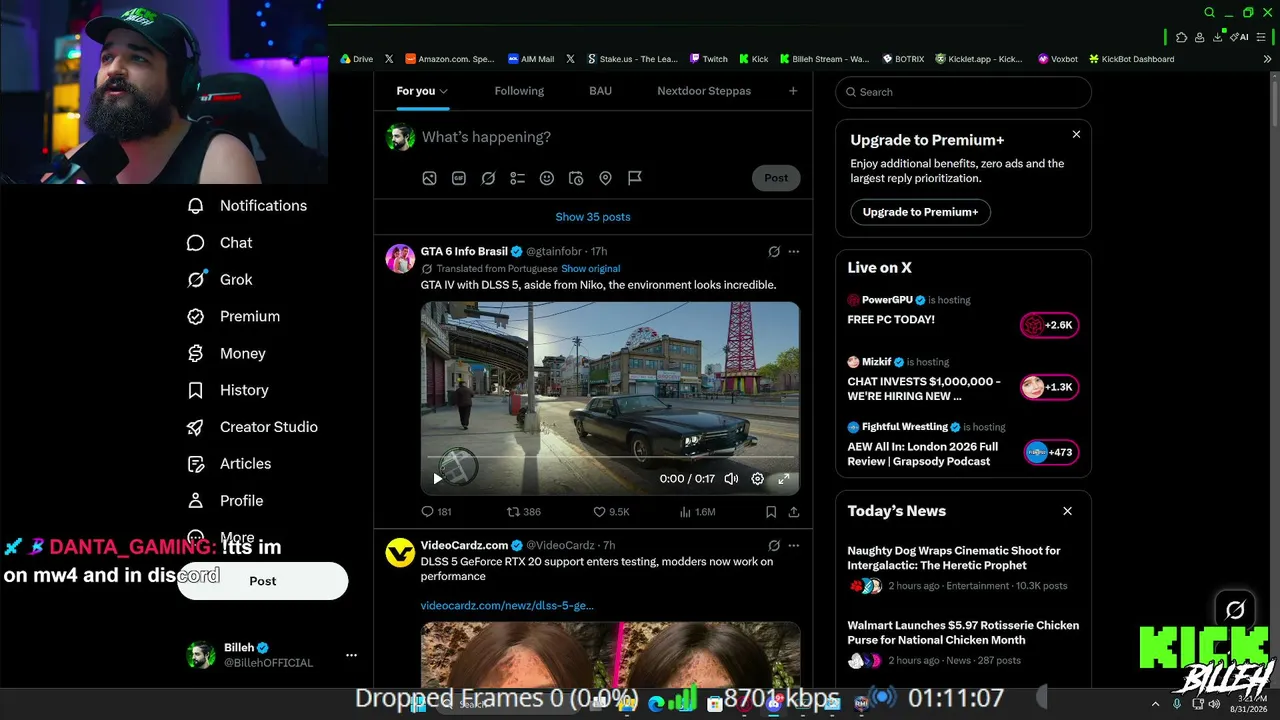Open the floating Grok button

[x=1235, y=609]
